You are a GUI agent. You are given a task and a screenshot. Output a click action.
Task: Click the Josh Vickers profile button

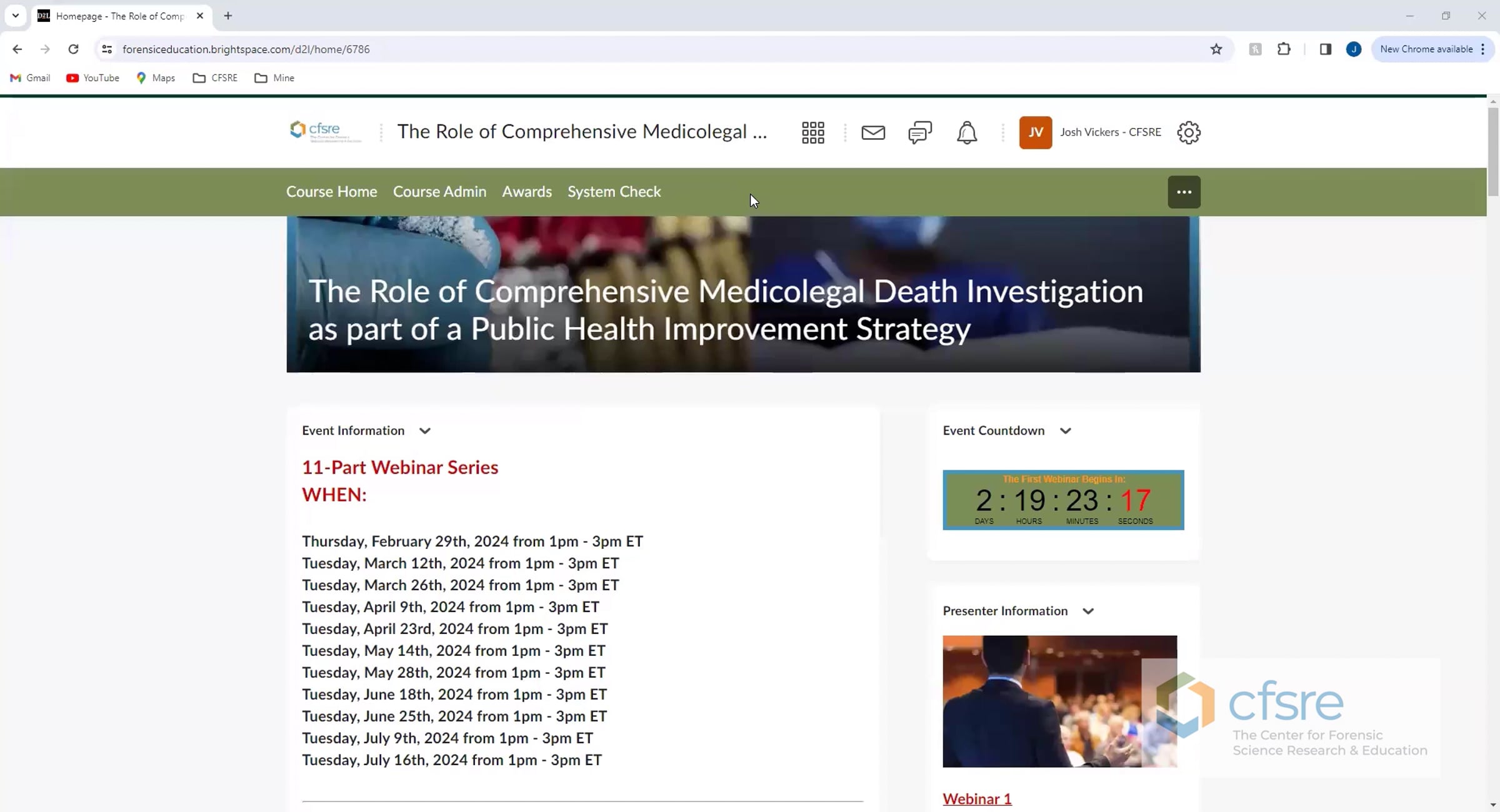pos(1090,132)
